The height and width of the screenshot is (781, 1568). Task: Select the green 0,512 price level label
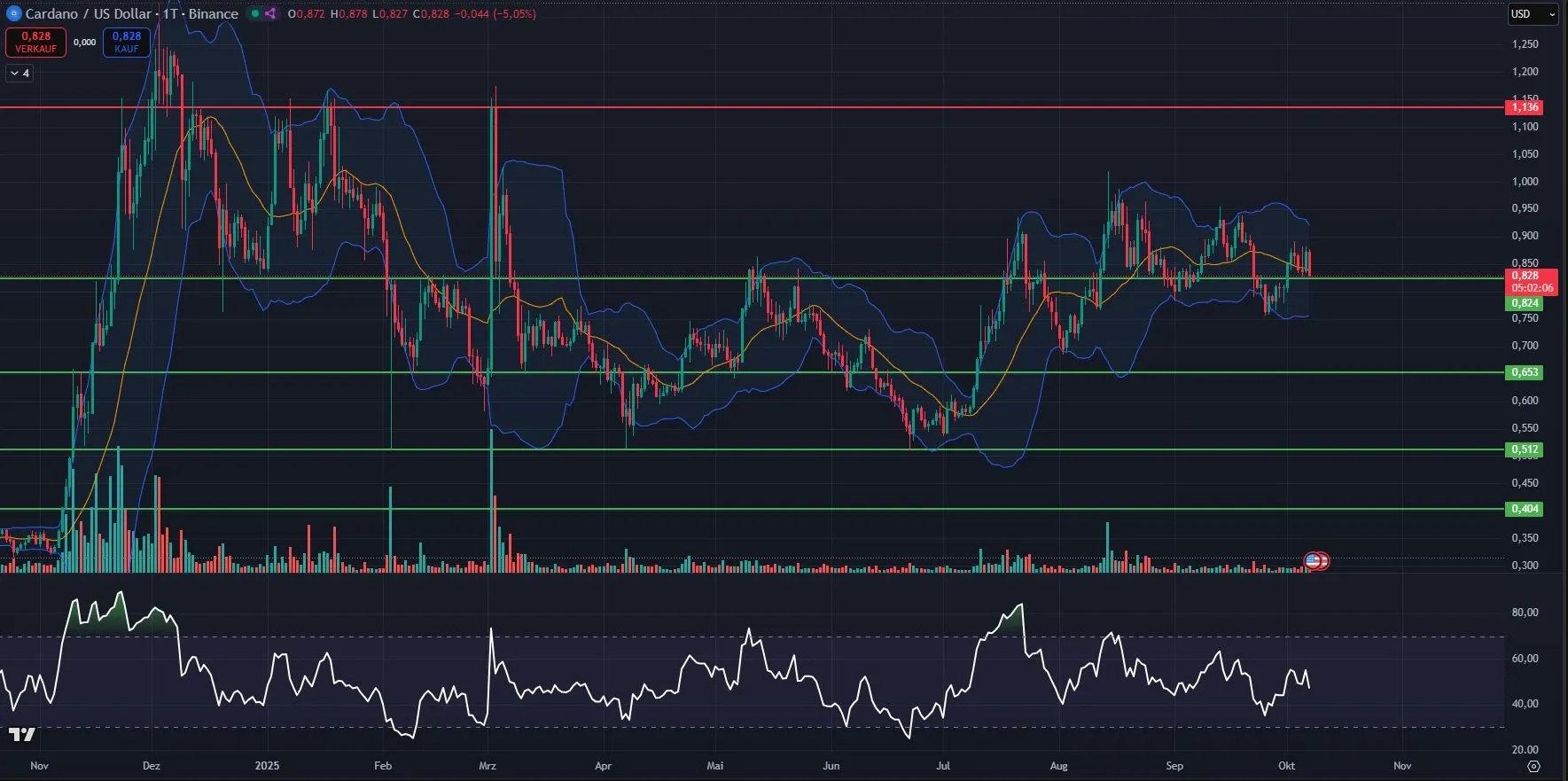click(1525, 449)
